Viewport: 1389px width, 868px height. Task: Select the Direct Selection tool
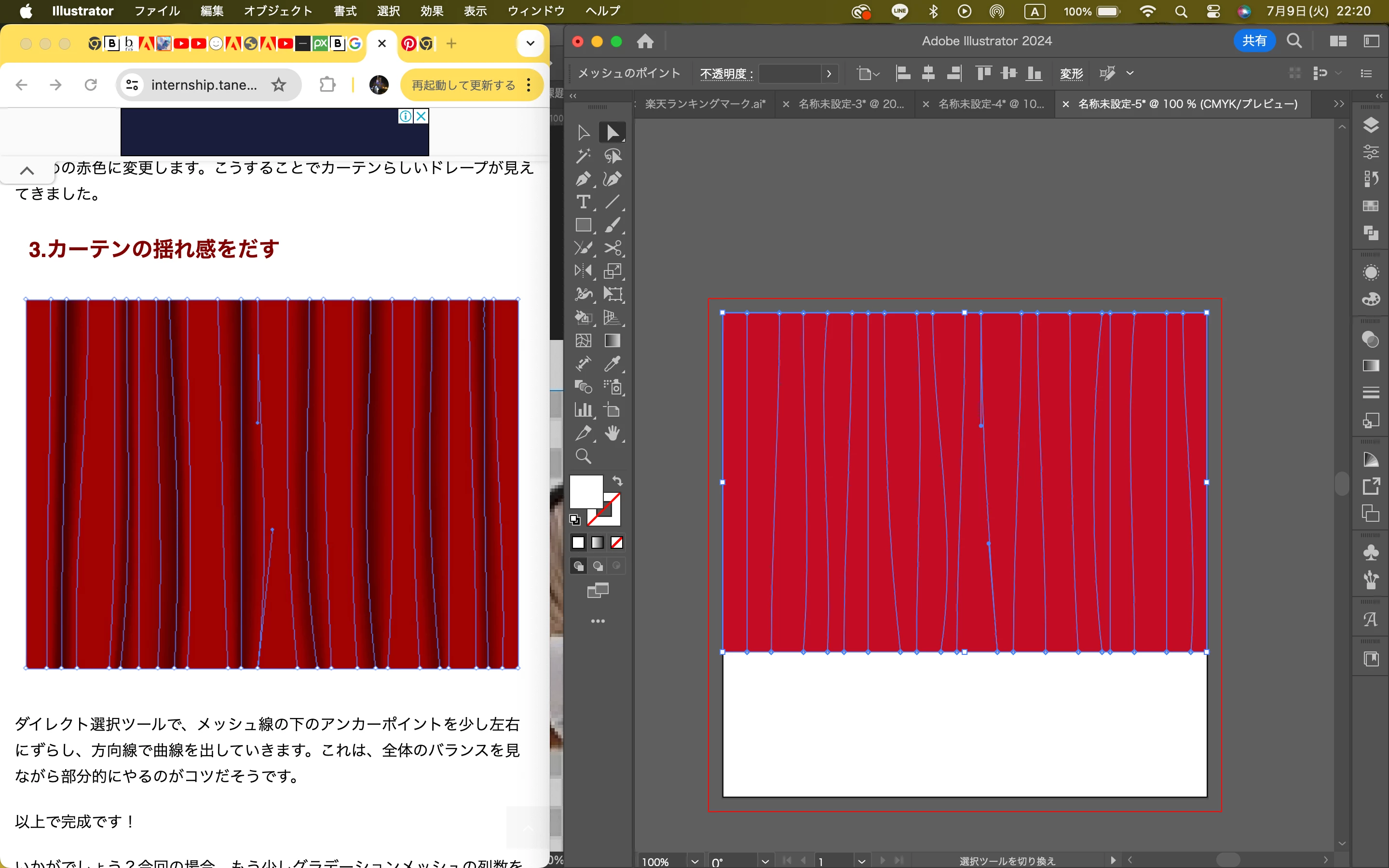click(612, 133)
